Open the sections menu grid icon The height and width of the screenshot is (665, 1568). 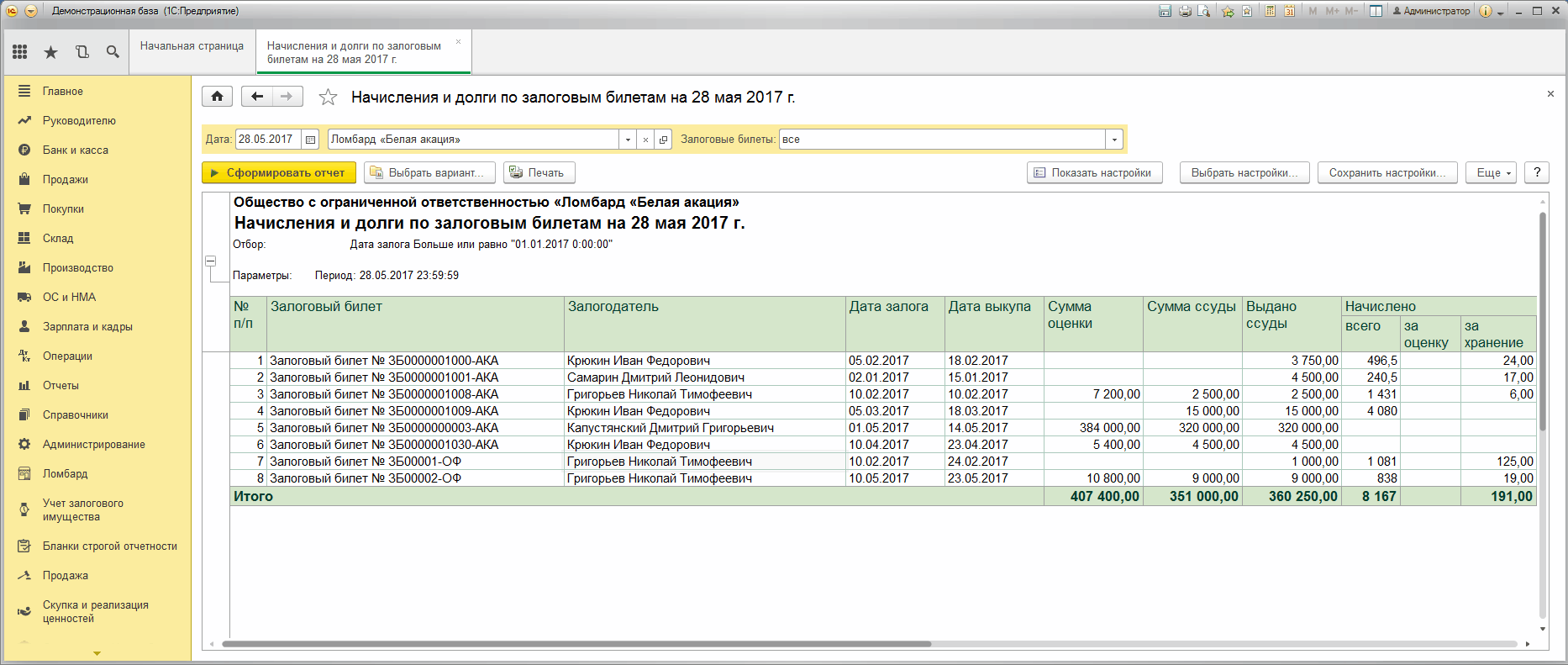(20, 52)
